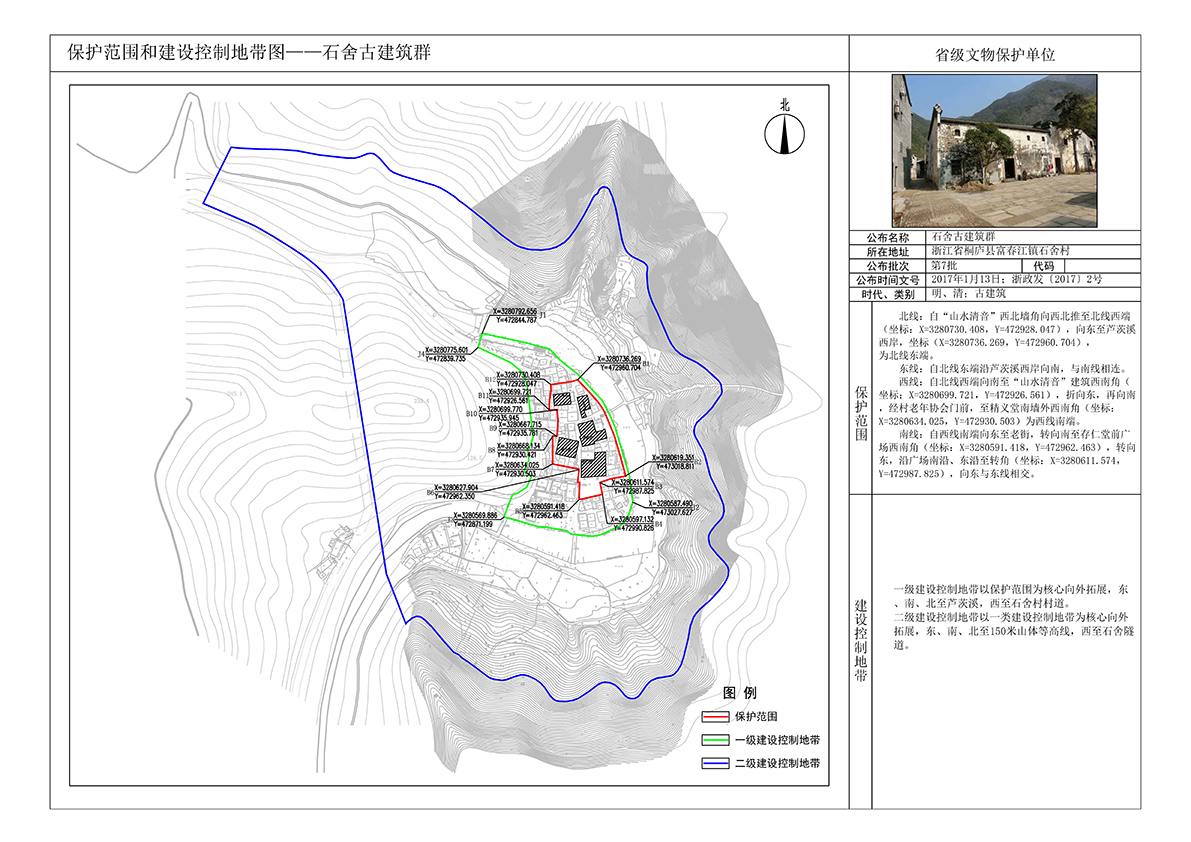Image resolution: width=1191 pixels, height=842 pixels.
Task: Click coordinate label X=3280775.601 at point J4
Action: 447,350
